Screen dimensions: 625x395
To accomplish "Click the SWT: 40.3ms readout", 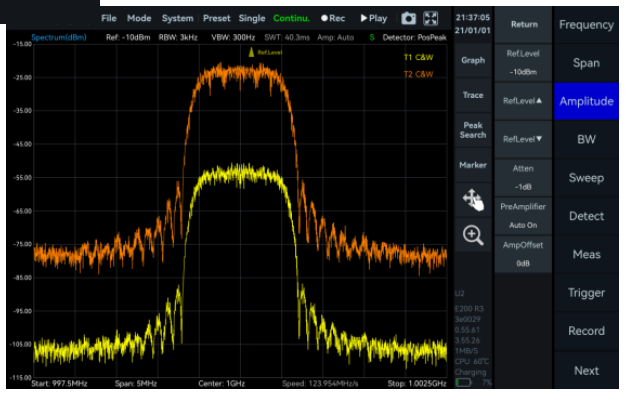I will (287, 37).
